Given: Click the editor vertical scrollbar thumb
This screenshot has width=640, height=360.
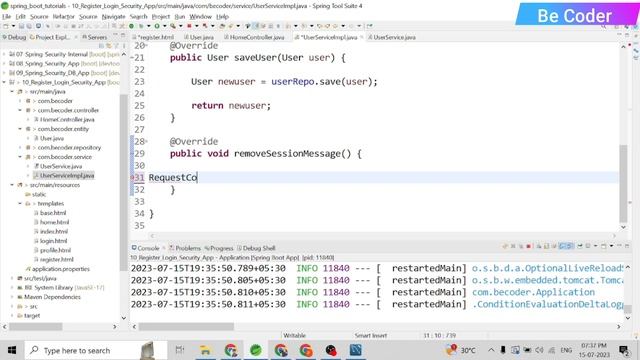Looking at the screenshot, I should coord(623,184).
